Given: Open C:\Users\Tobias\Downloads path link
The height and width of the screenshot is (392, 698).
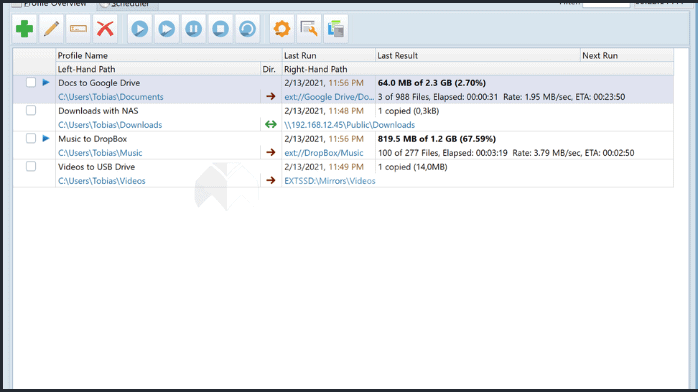Looking at the screenshot, I should 110,125.
